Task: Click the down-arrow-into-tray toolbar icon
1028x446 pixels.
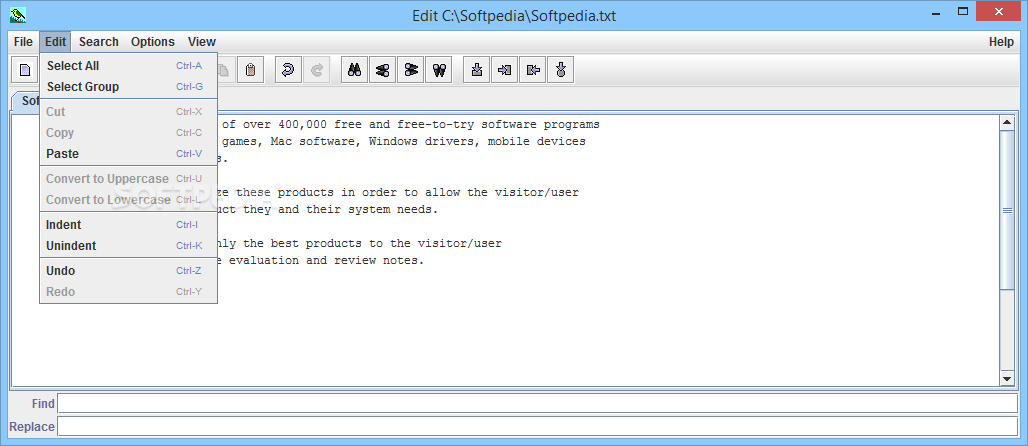Action: (x=477, y=70)
